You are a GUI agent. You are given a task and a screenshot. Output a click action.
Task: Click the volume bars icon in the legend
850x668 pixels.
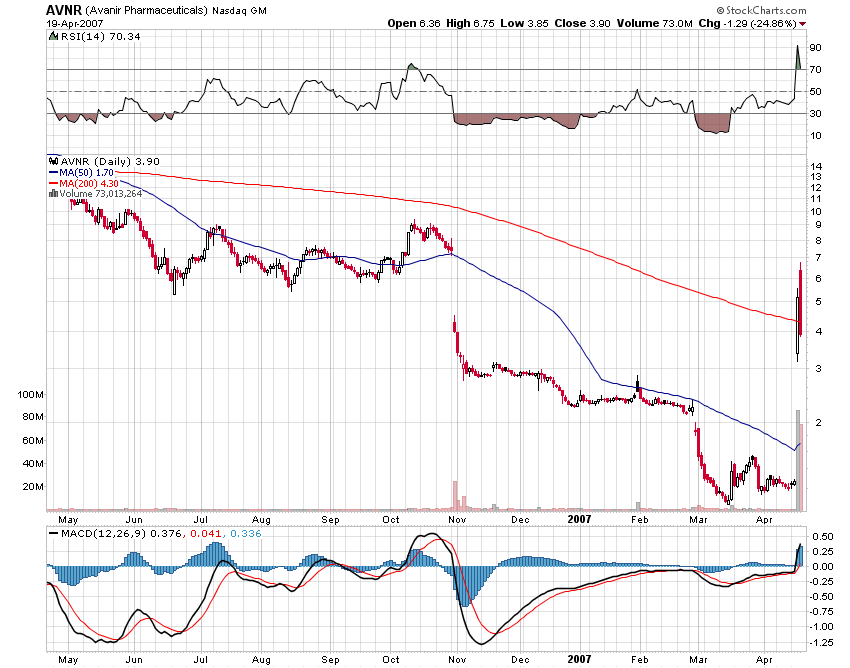click(x=53, y=193)
